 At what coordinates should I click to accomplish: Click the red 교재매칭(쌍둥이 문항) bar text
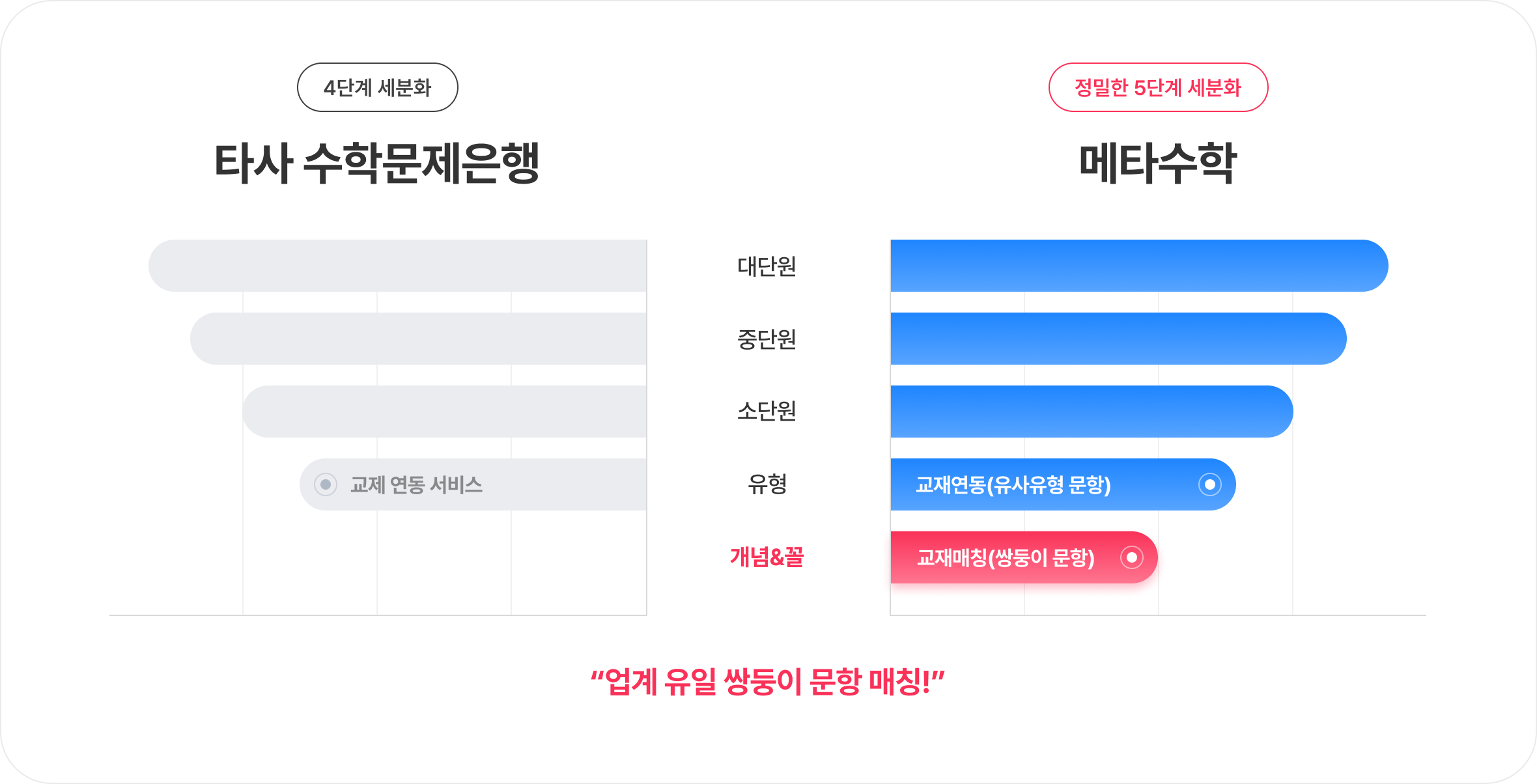tap(1005, 557)
